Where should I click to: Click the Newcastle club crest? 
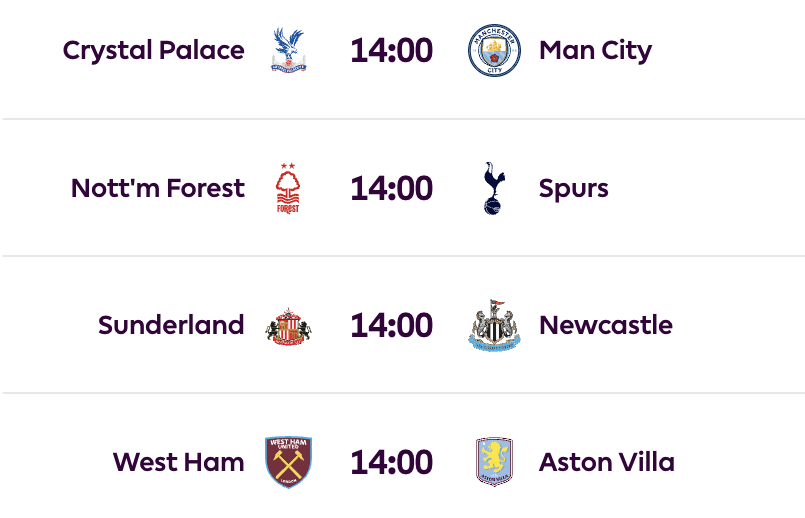pyautogui.click(x=494, y=326)
